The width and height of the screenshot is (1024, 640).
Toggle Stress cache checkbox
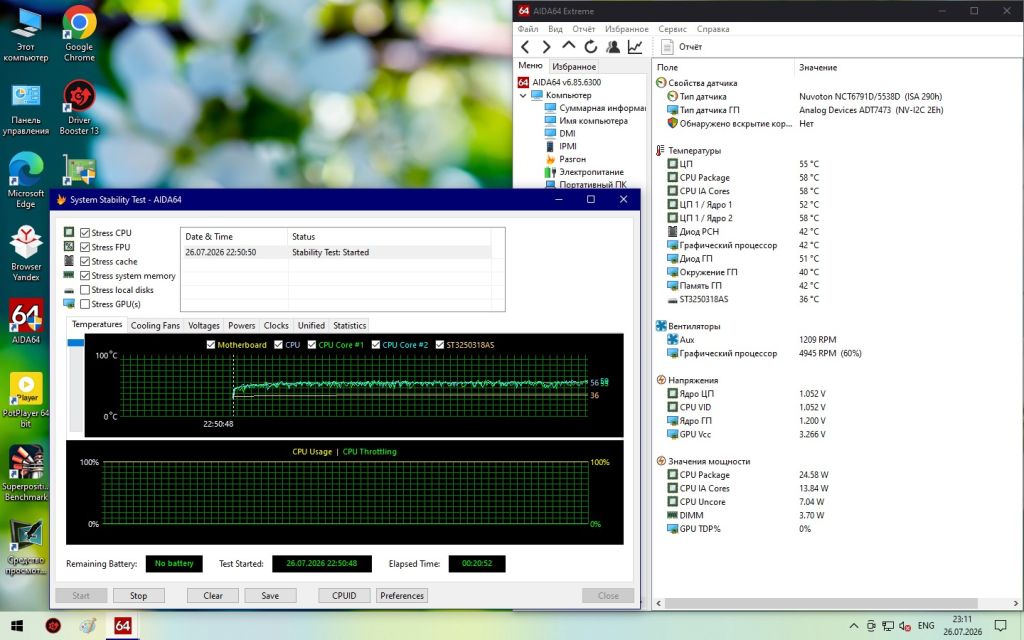85,261
